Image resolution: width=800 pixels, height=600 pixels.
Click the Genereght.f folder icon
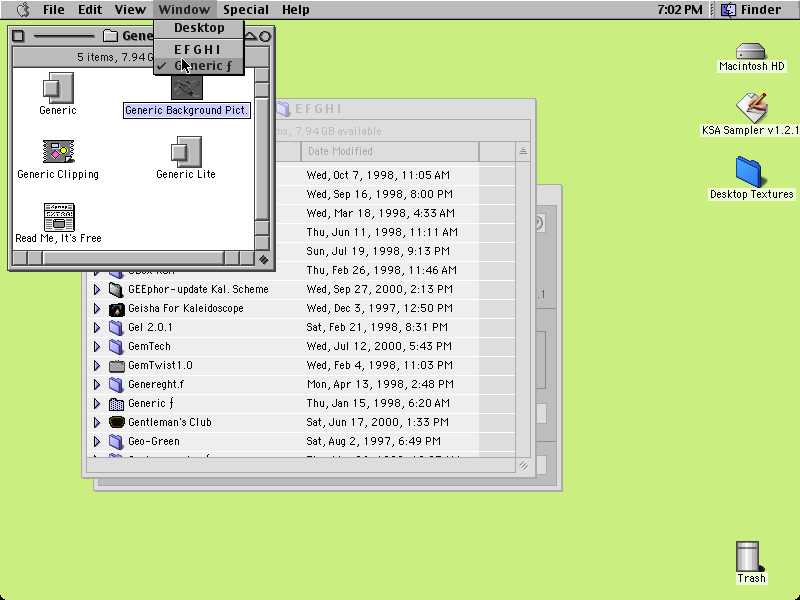(116, 385)
